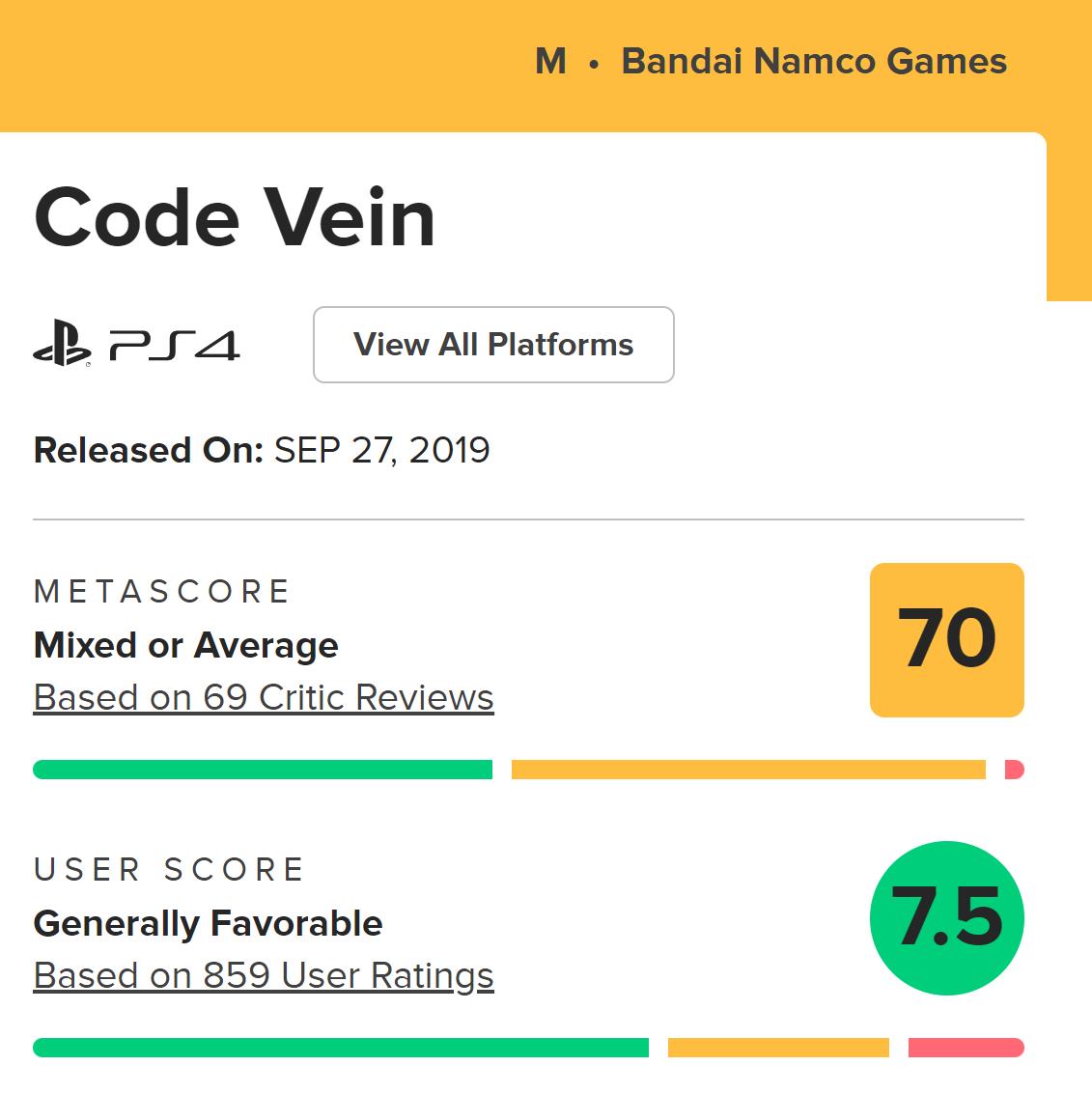1092x1094 pixels.
Task: Select the Code Vein game title
Action: tap(235, 218)
